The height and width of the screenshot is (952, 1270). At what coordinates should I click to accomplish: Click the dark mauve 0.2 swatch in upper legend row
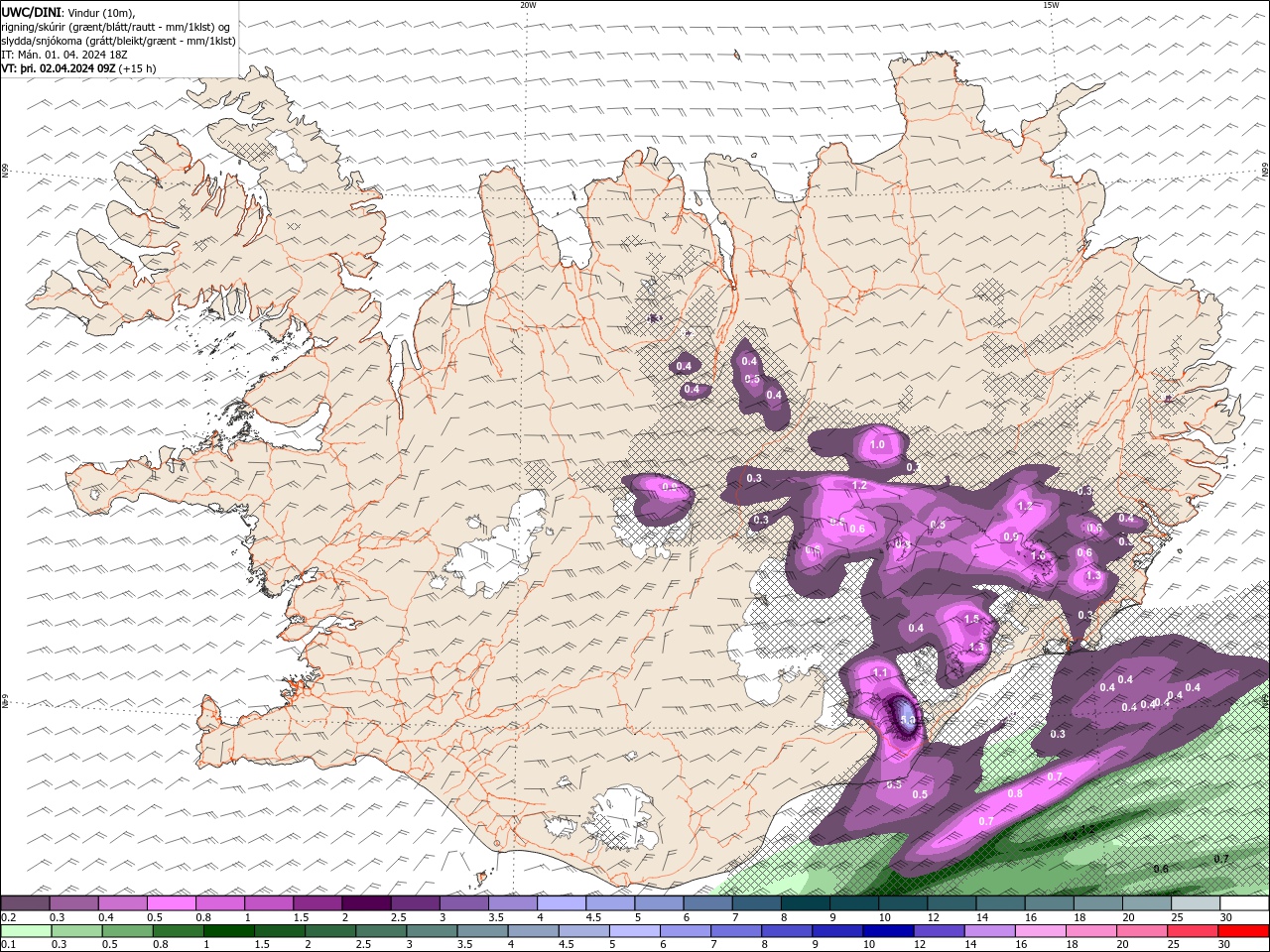[25, 903]
